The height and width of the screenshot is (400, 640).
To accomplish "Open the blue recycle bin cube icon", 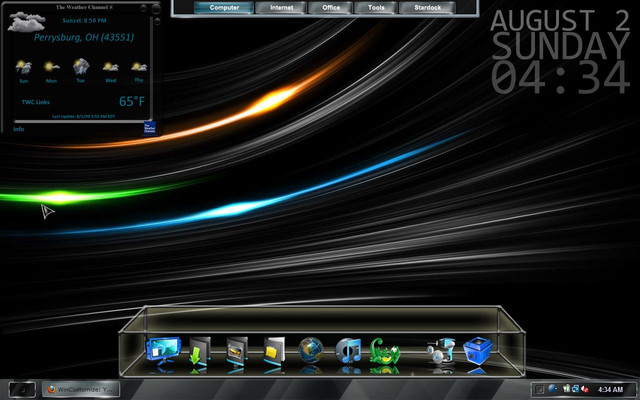I will (x=478, y=351).
